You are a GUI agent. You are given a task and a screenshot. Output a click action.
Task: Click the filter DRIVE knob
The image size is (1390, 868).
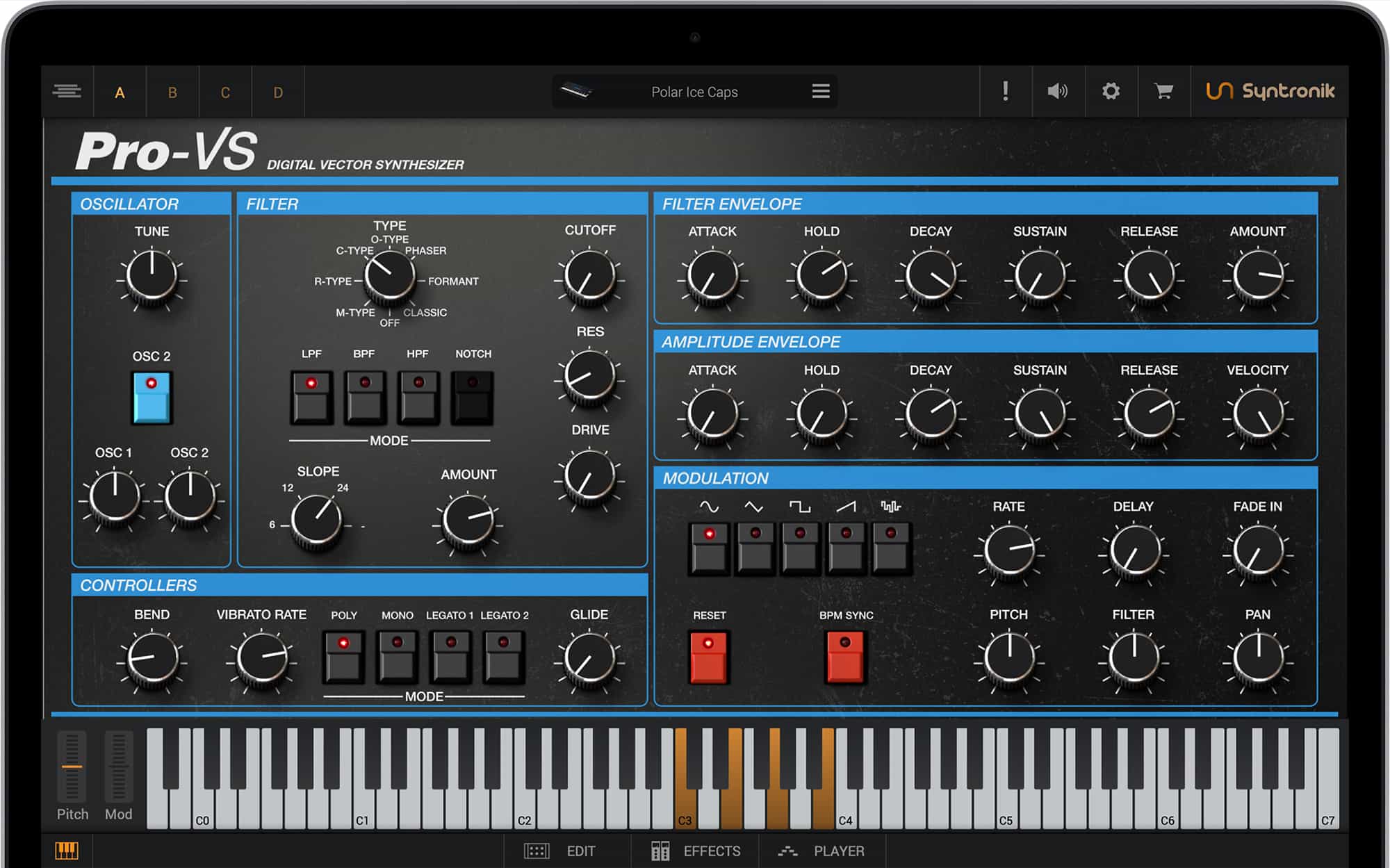click(x=589, y=477)
